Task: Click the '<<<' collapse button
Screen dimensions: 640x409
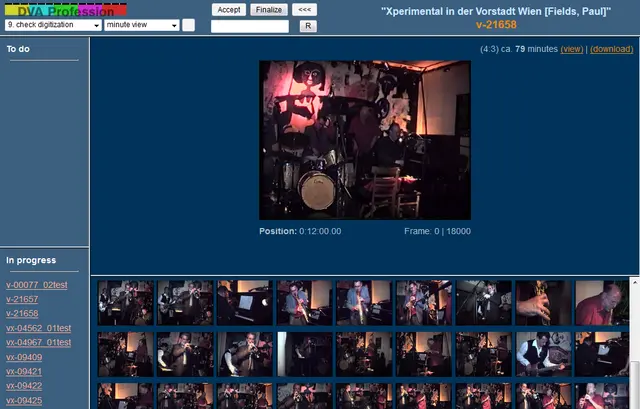Action: [306, 9]
